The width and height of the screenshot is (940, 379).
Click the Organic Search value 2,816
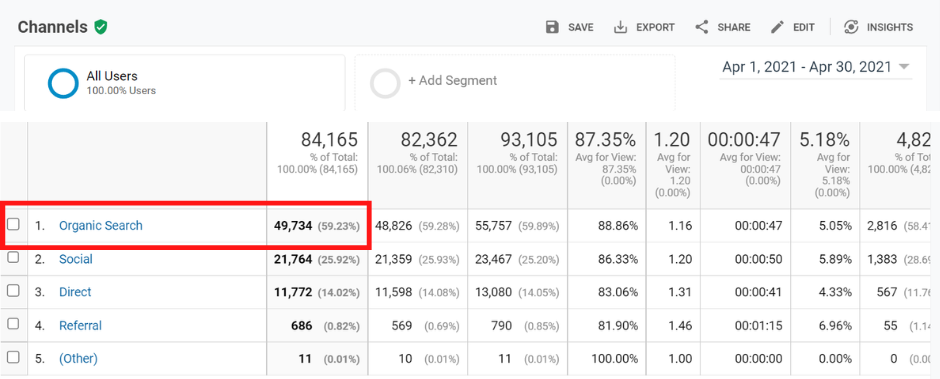tap(882, 225)
